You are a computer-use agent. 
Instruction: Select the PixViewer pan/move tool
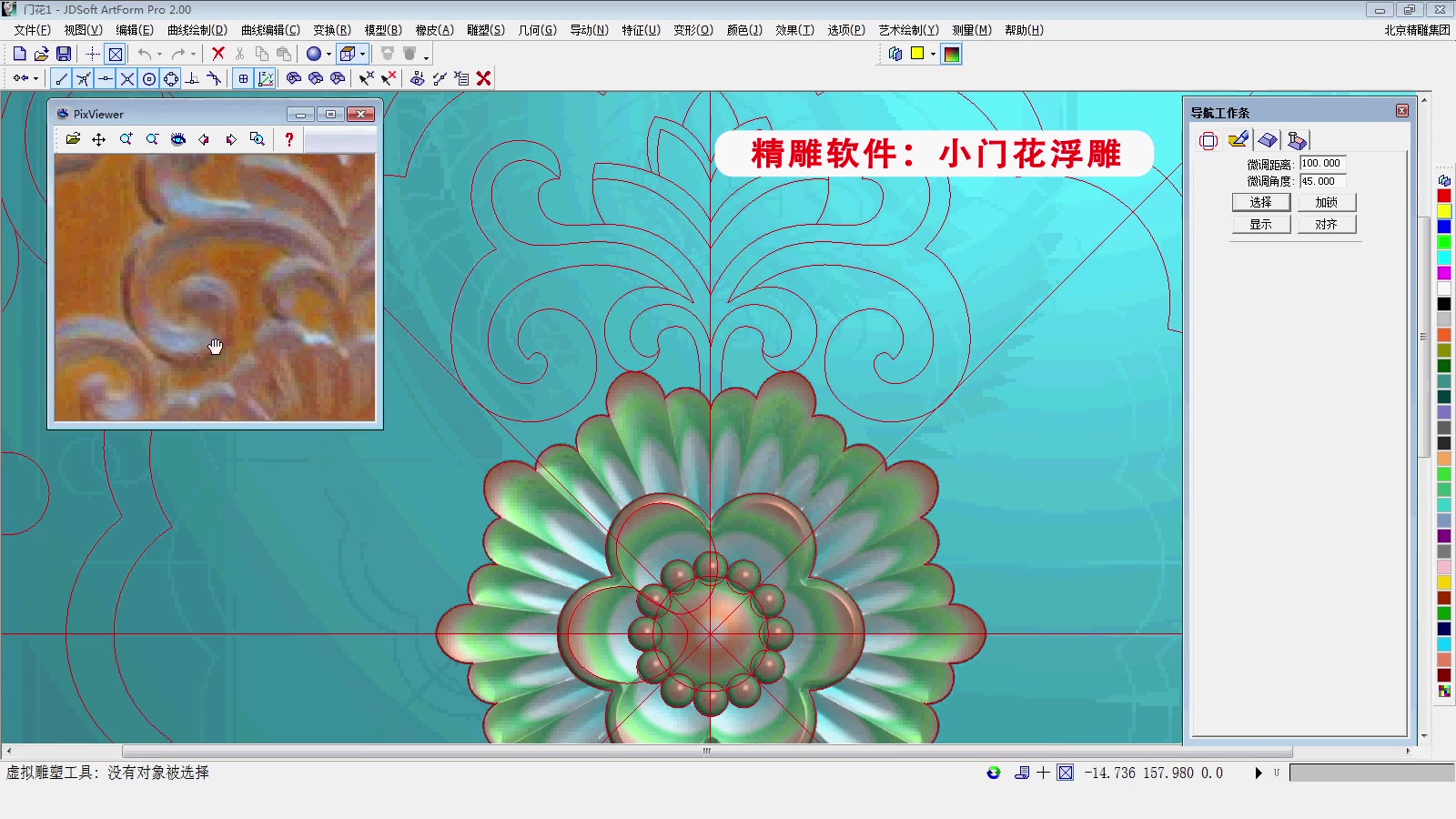tap(99, 139)
